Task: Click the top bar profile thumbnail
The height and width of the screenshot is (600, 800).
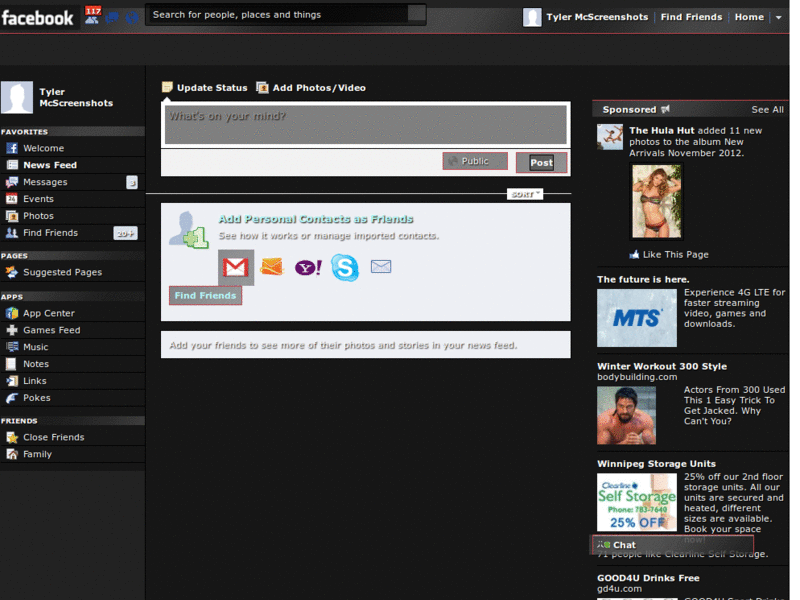Action: (x=532, y=17)
